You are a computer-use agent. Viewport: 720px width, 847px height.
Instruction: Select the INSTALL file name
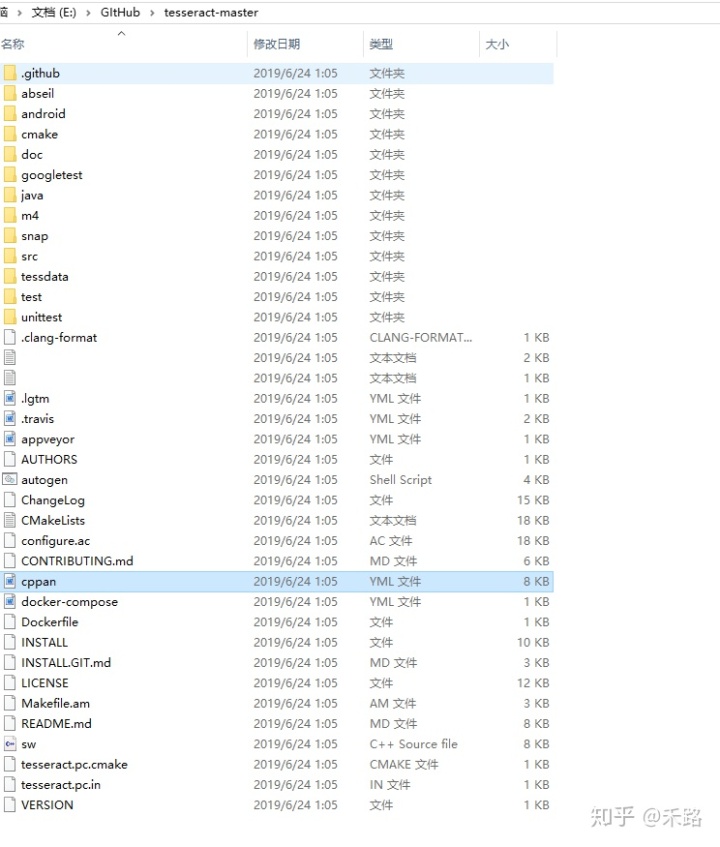tap(44, 642)
